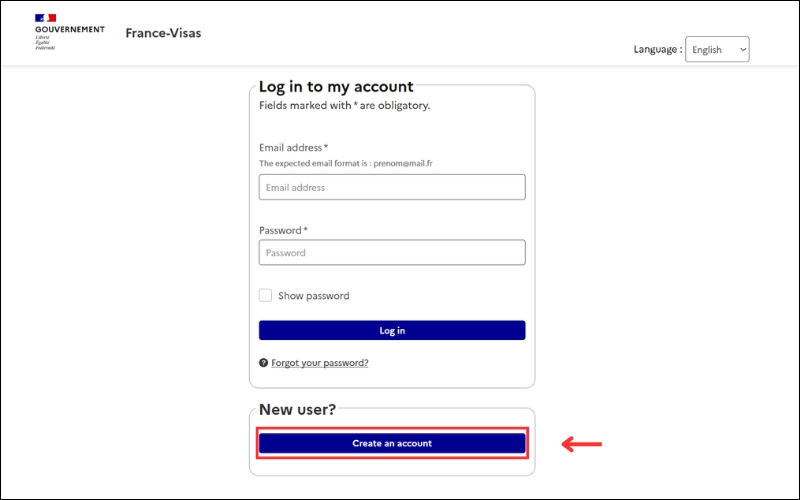Viewport: 800px width, 500px height.
Task: Tick the Show password checkbox
Action: pos(265,295)
